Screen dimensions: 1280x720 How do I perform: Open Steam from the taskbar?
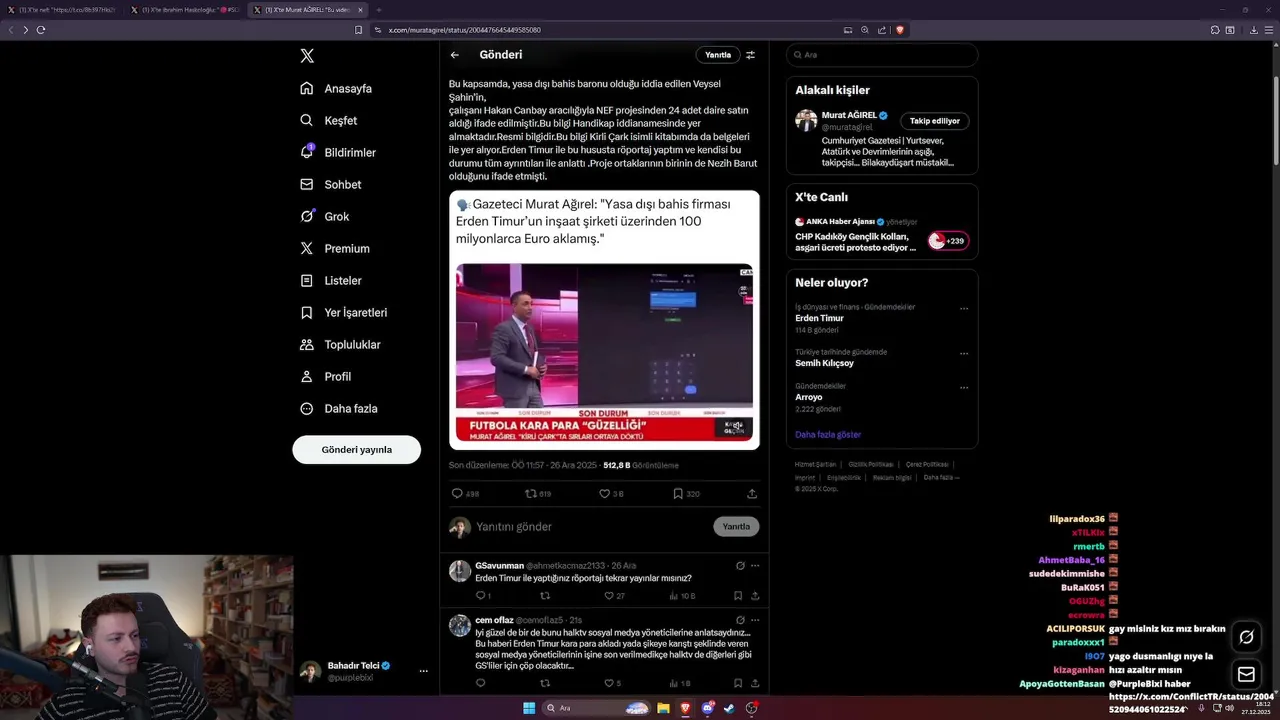coord(729,708)
